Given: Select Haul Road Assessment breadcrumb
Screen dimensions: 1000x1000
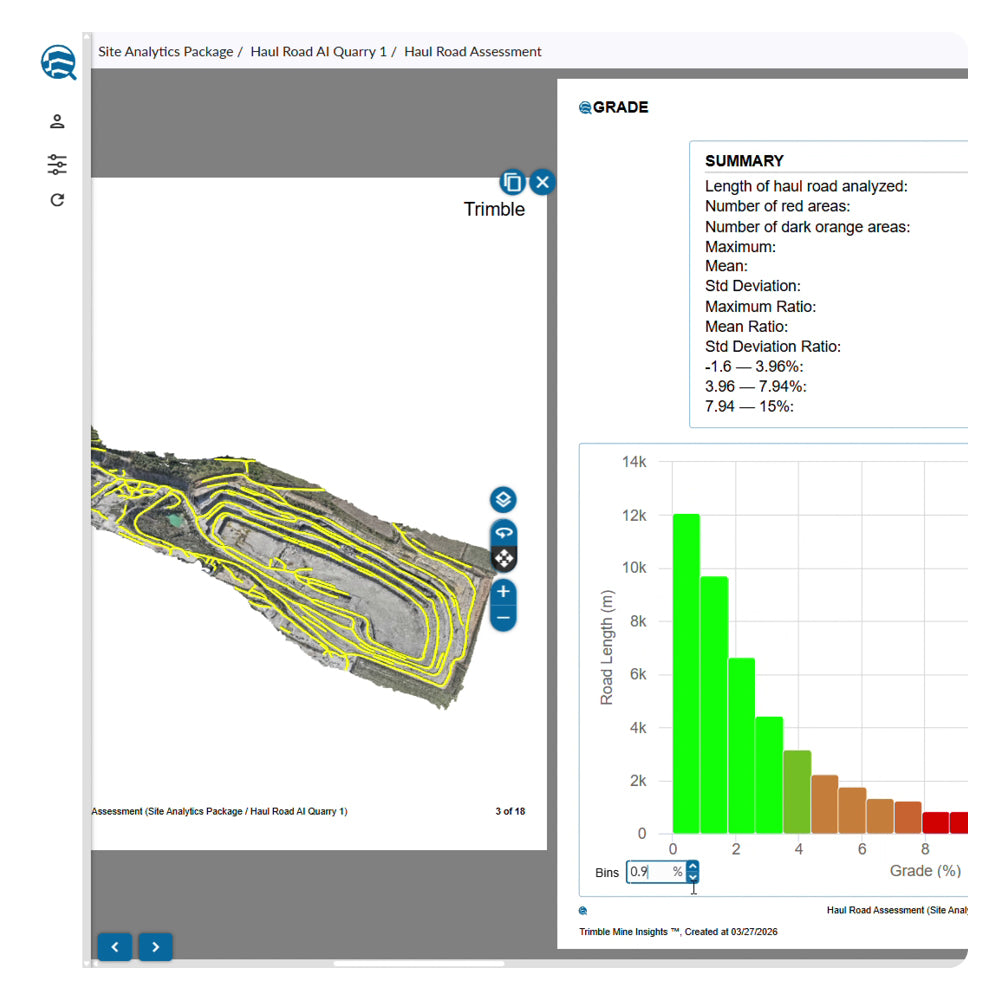Looking at the screenshot, I should point(473,51).
